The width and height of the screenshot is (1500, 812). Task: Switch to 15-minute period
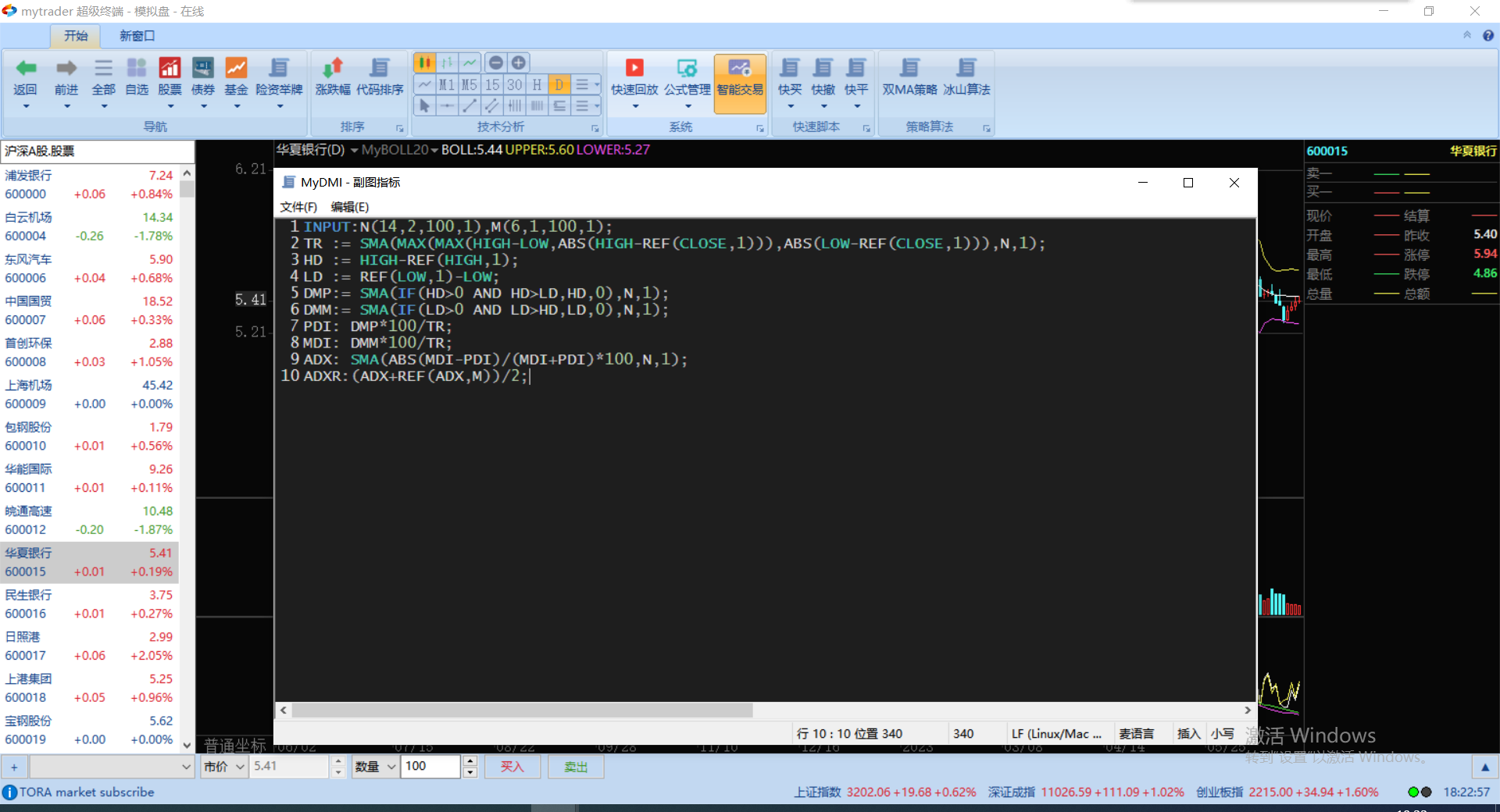point(491,84)
